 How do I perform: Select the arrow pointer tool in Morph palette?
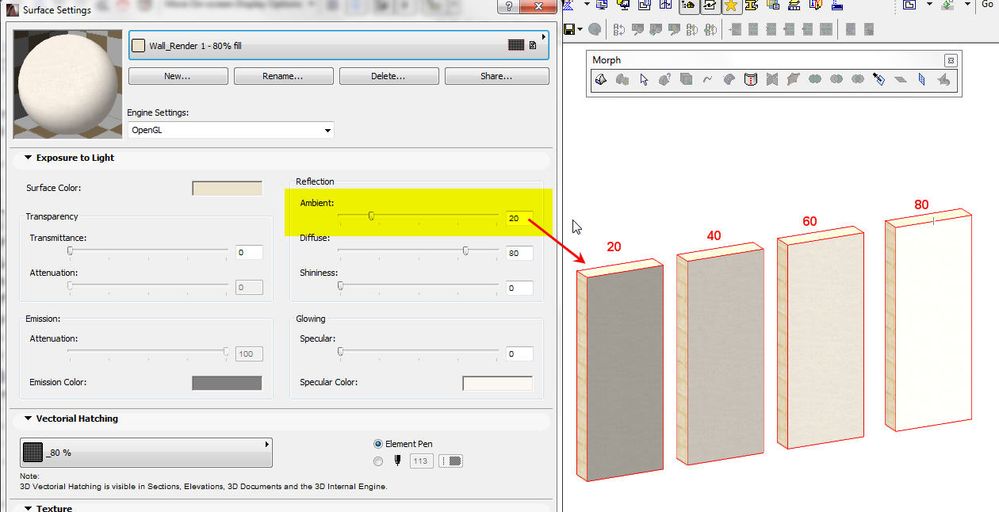pyautogui.click(x=643, y=80)
